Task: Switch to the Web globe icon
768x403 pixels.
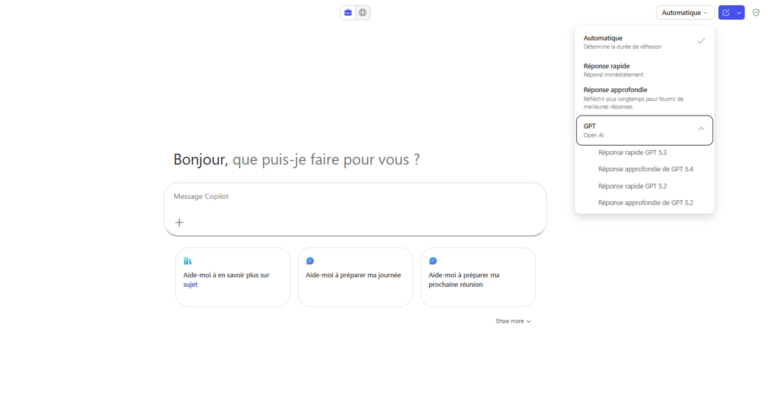Action: pyautogui.click(x=362, y=13)
